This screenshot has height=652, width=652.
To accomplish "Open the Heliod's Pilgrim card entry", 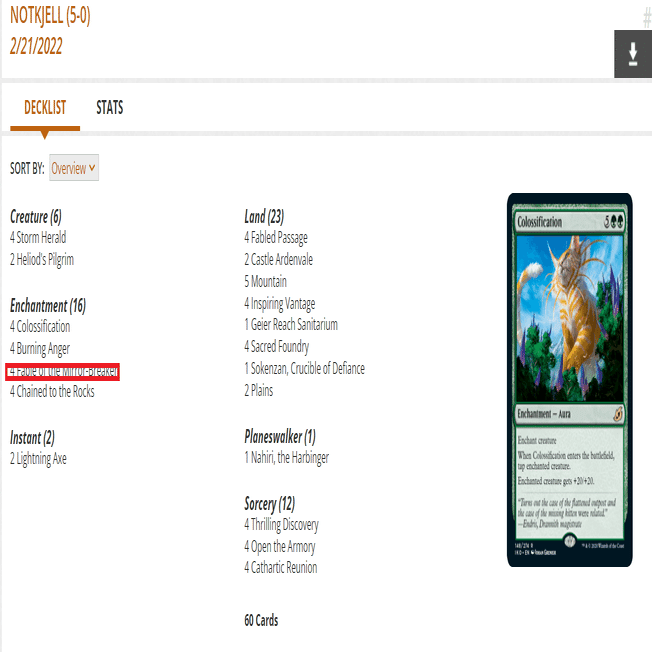I will point(42,260).
